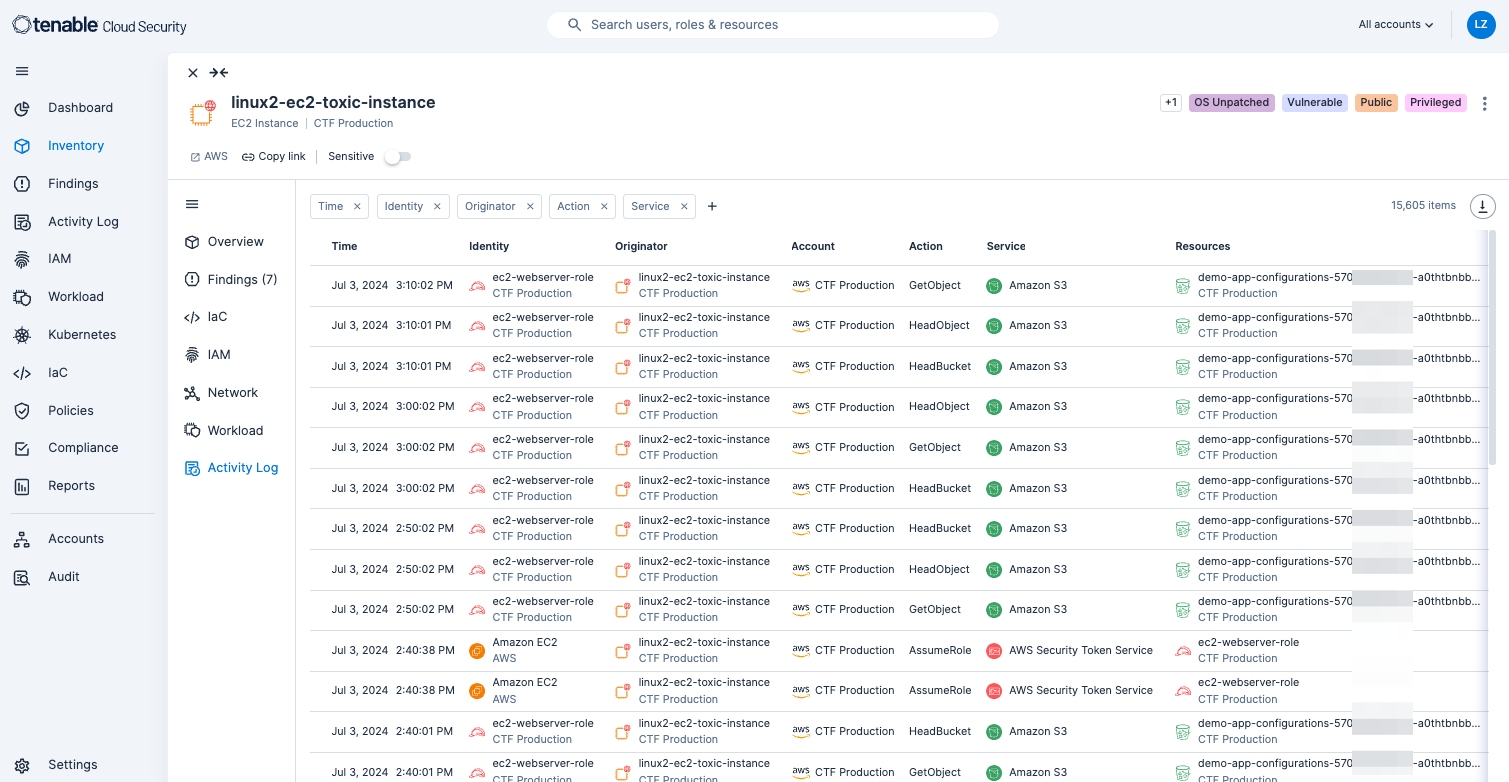Click the Vulnerable label
The image size is (1509, 782).
point(1315,103)
